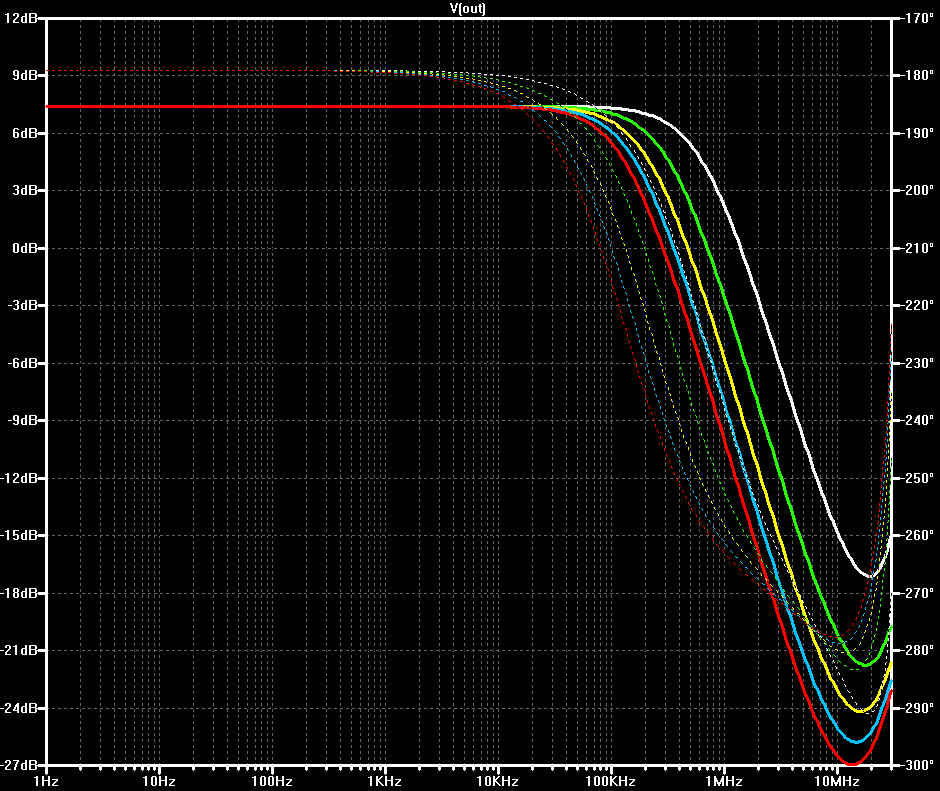Click the -250° phase axis label
The width and height of the screenshot is (940, 791).
[918, 478]
